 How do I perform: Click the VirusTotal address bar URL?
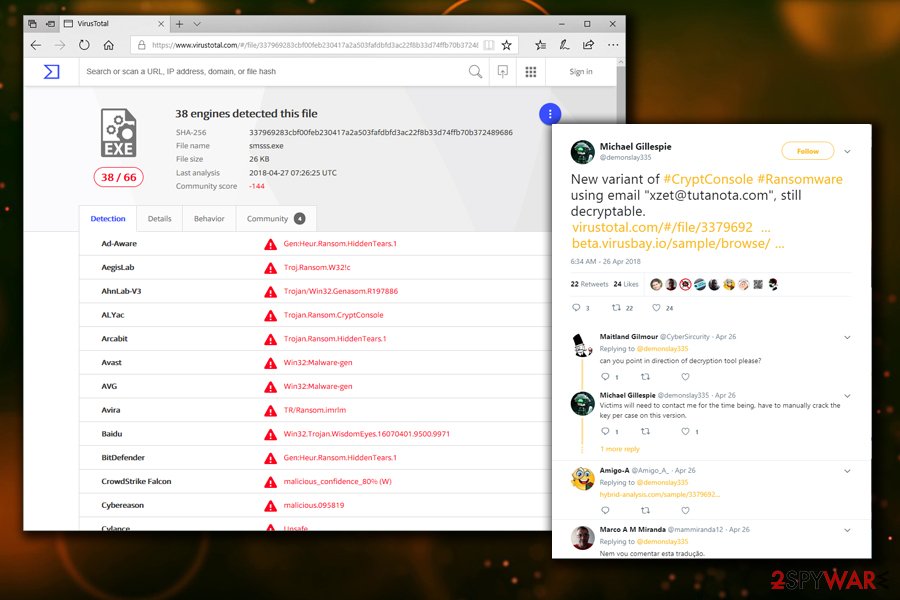[315, 45]
